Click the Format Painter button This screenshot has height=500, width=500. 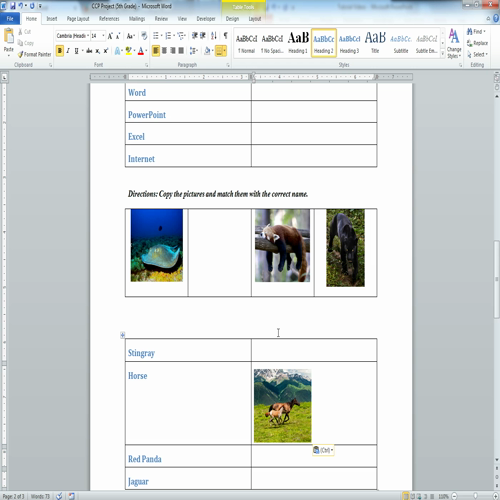pos(34,54)
